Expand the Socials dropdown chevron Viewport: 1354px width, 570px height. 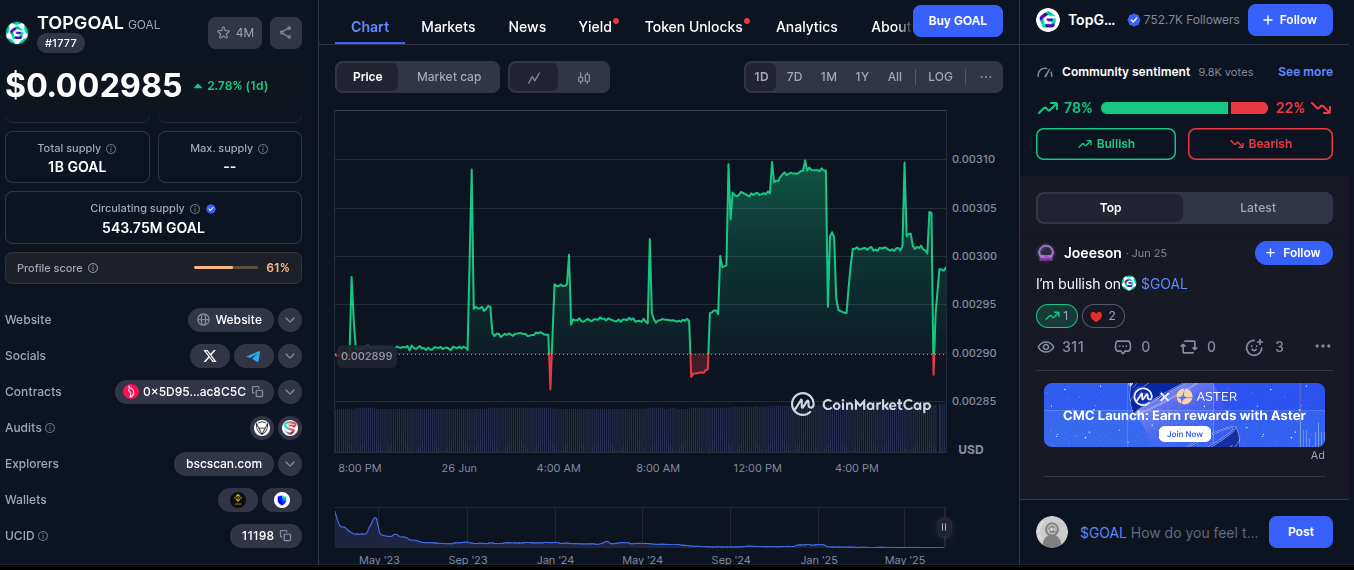click(x=290, y=356)
